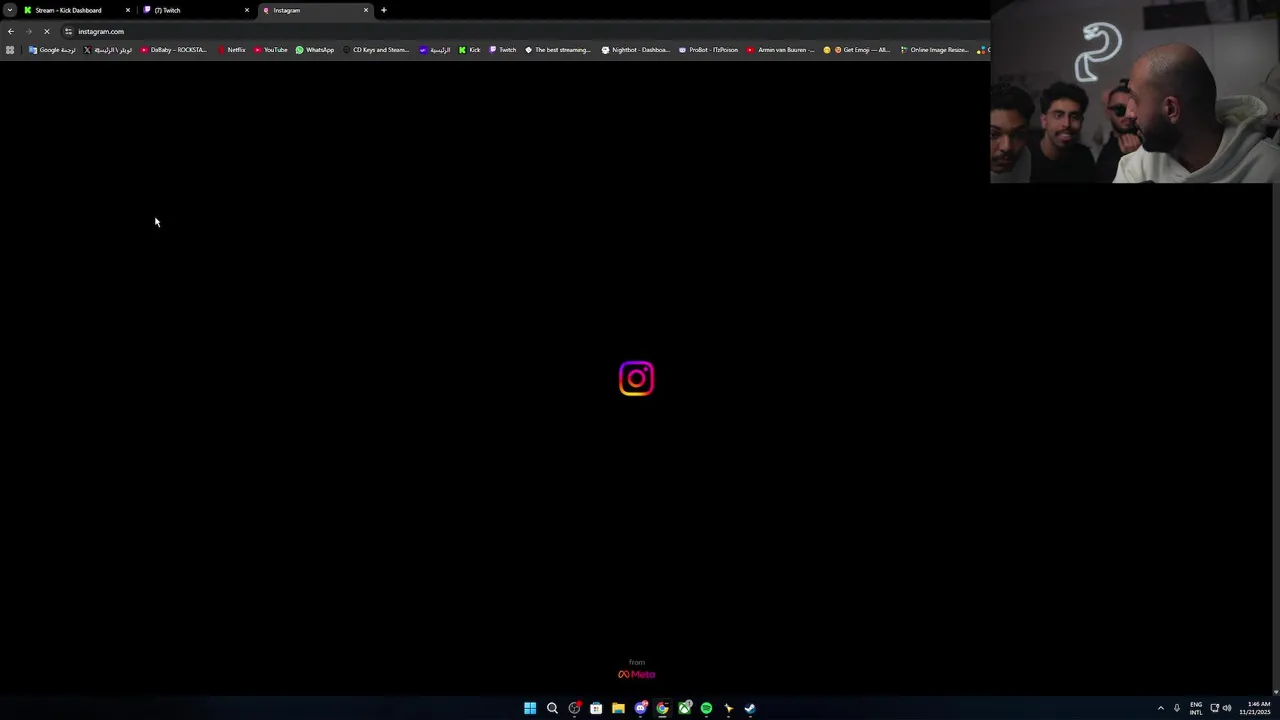This screenshot has height=720, width=1280.
Task: Open site information icon in address bar
Action: pos(68,32)
